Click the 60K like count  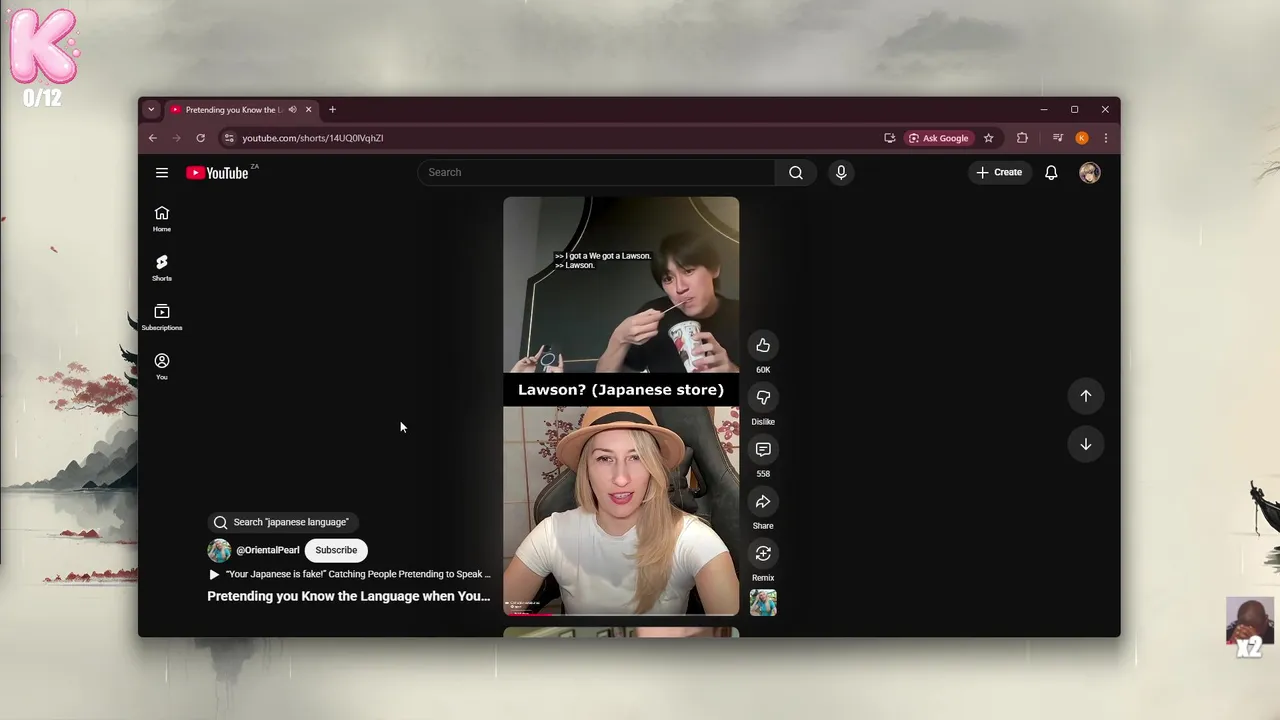coord(763,370)
